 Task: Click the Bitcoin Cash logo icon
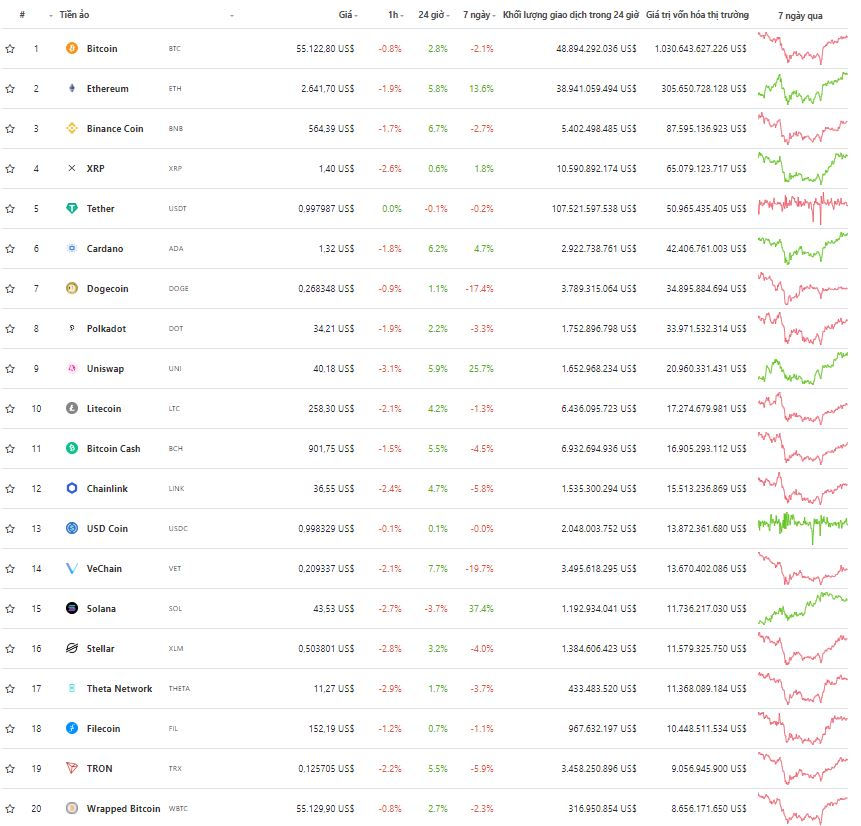pos(72,449)
